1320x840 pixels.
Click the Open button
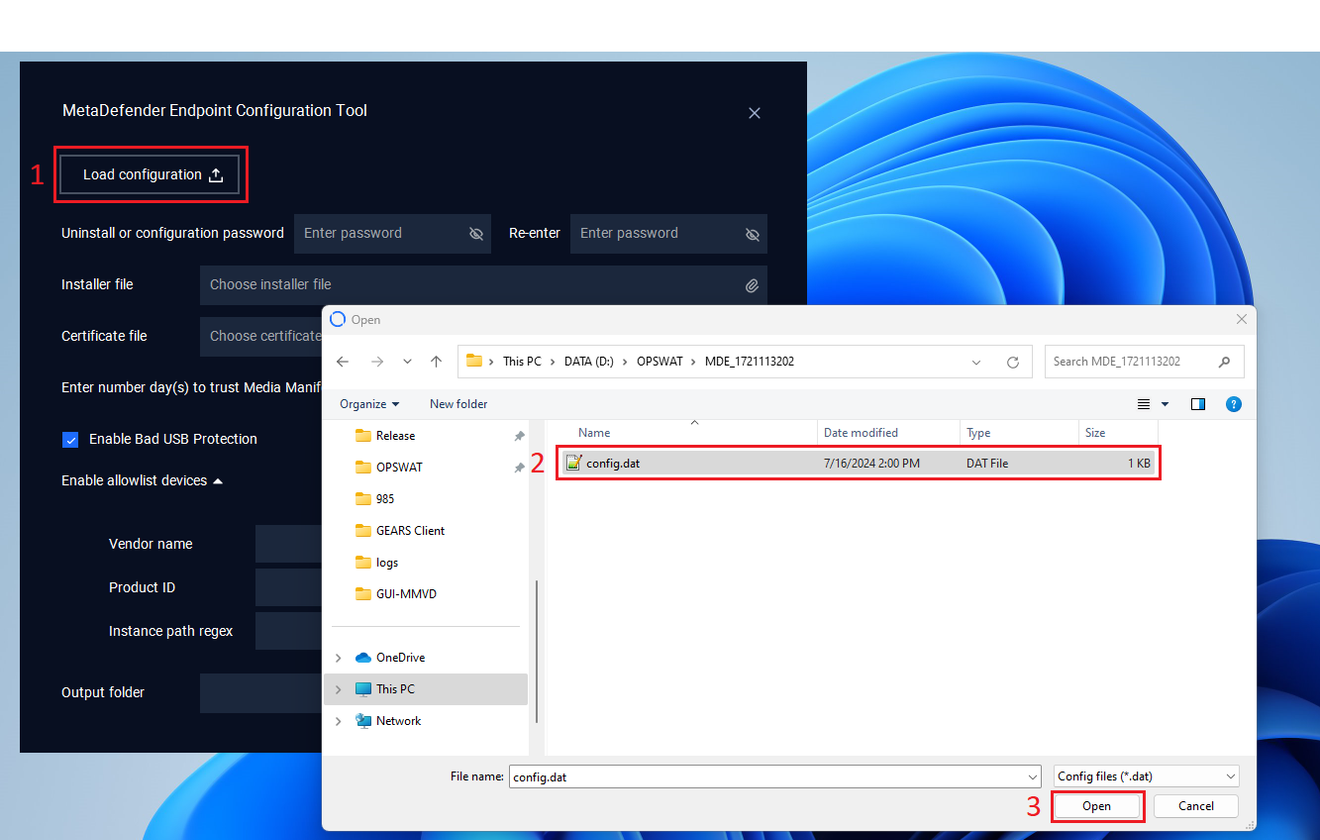click(1097, 806)
